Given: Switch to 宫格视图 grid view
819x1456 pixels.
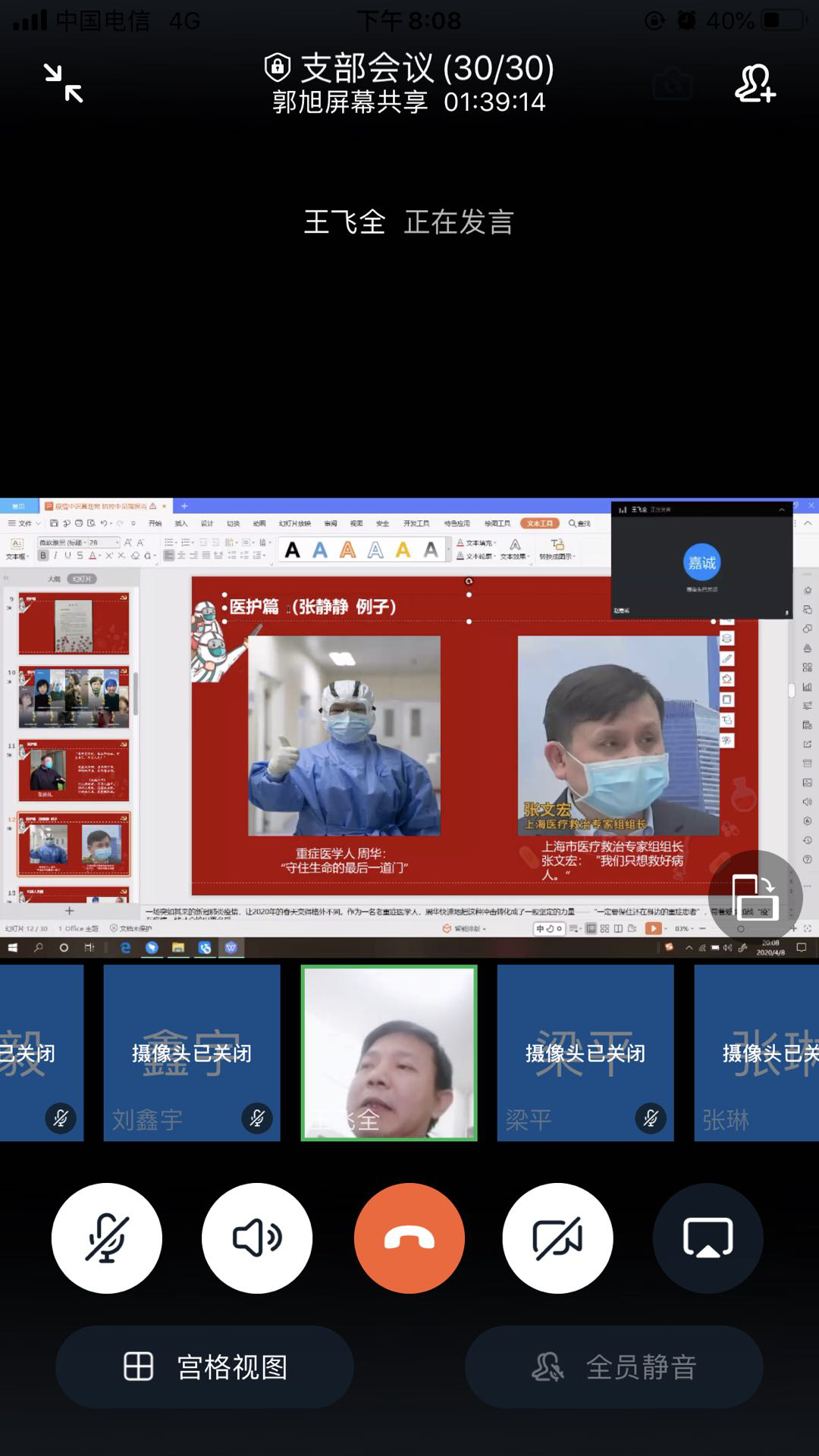Looking at the screenshot, I should pyautogui.click(x=205, y=1367).
